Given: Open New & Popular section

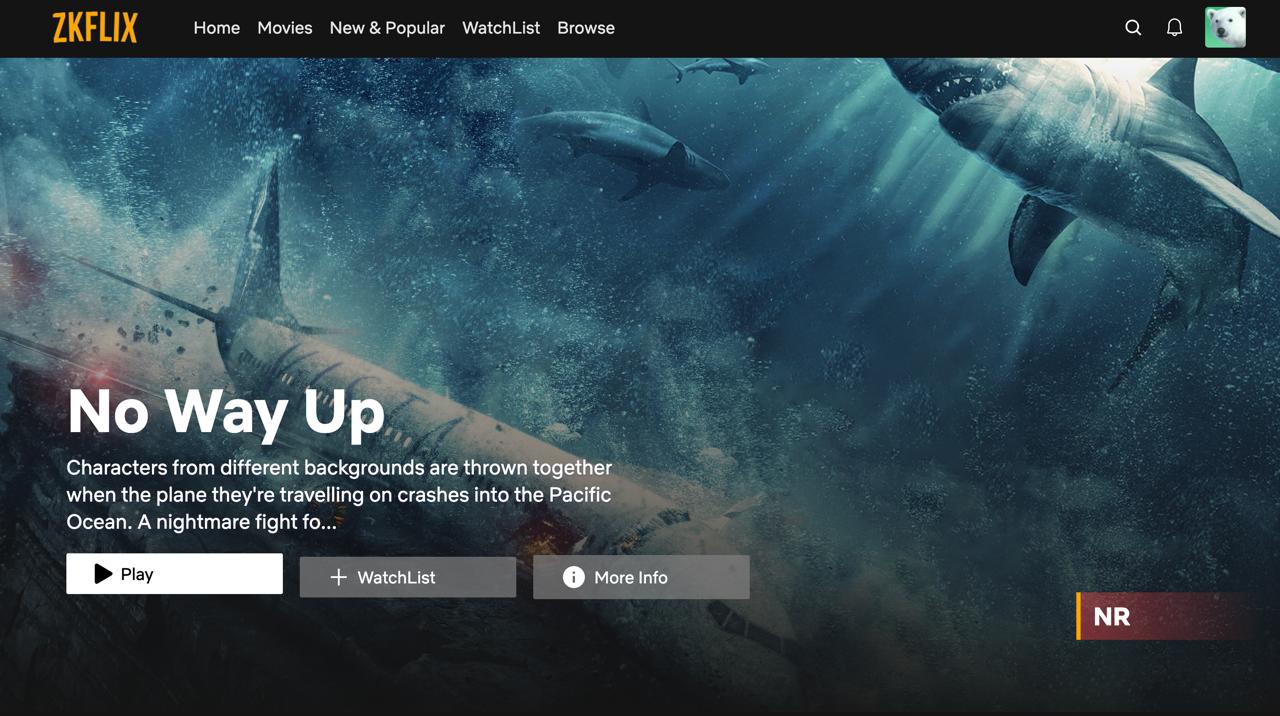Looking at the screenshot, I should click(387, 28).
